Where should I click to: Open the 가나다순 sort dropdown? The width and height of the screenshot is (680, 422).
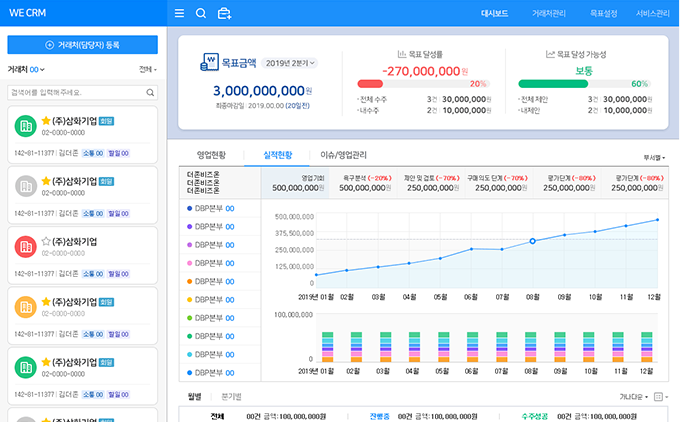pyautogui.click(x=634, y=397)
